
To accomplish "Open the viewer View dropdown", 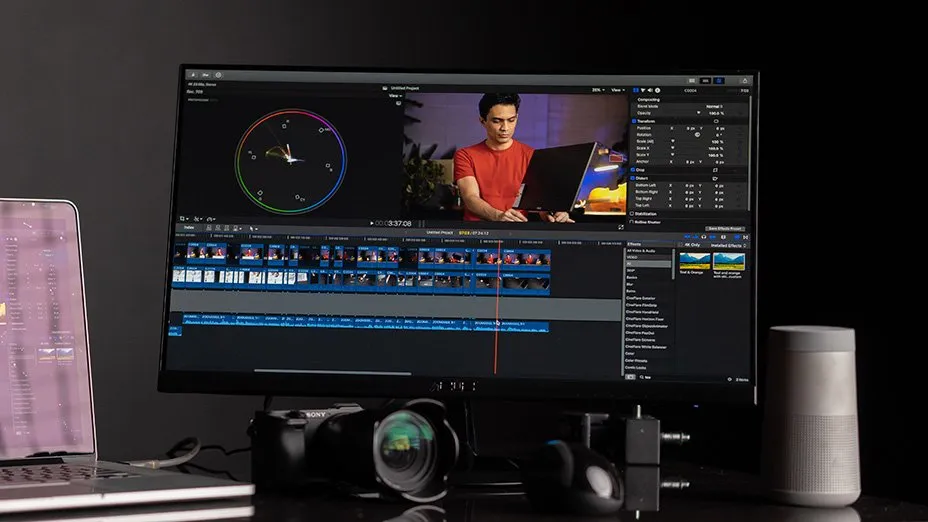I will pyautogui.click(x=618, y=89).
